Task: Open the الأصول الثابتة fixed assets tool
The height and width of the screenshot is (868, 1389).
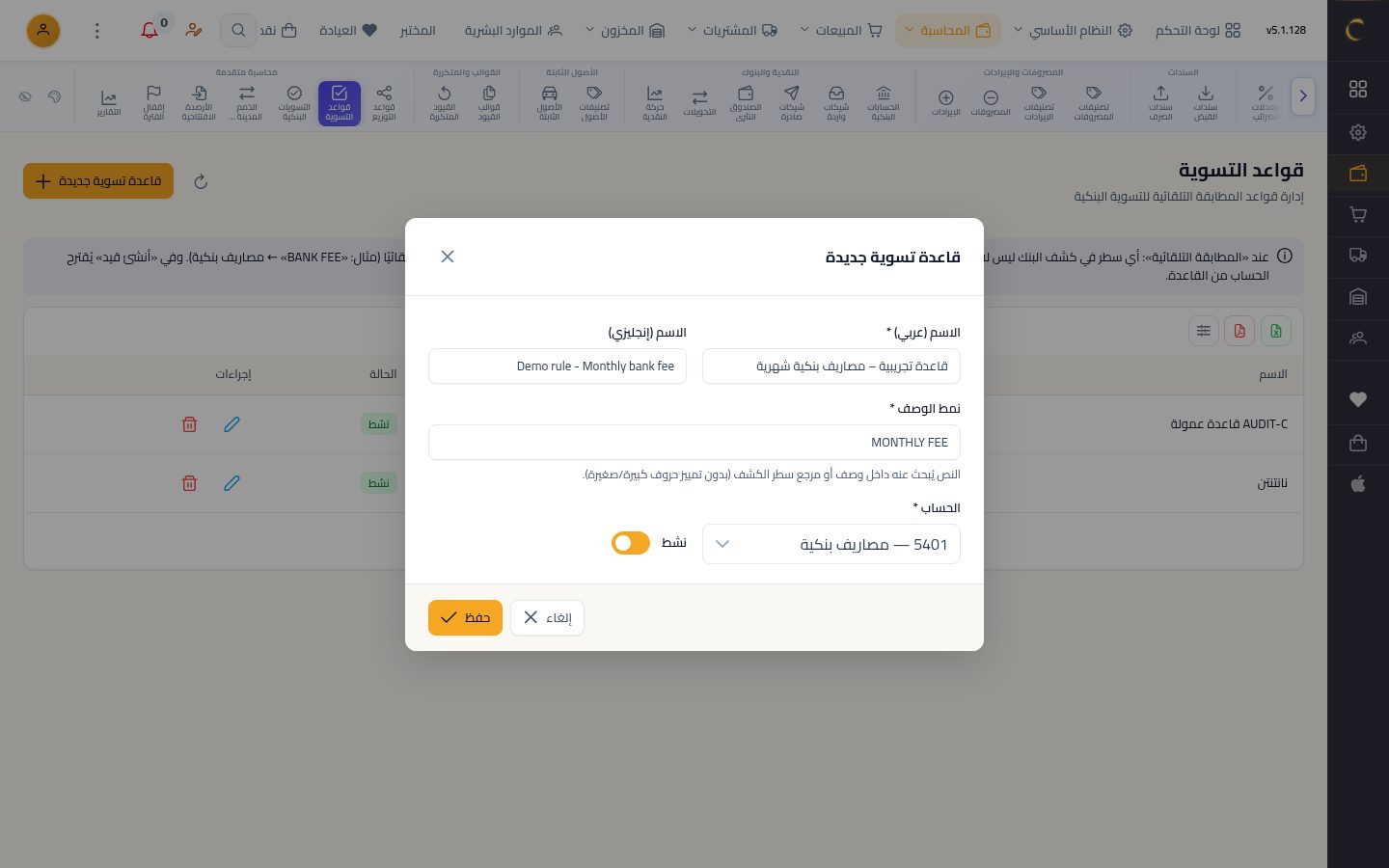Action: tap(550, 103)
